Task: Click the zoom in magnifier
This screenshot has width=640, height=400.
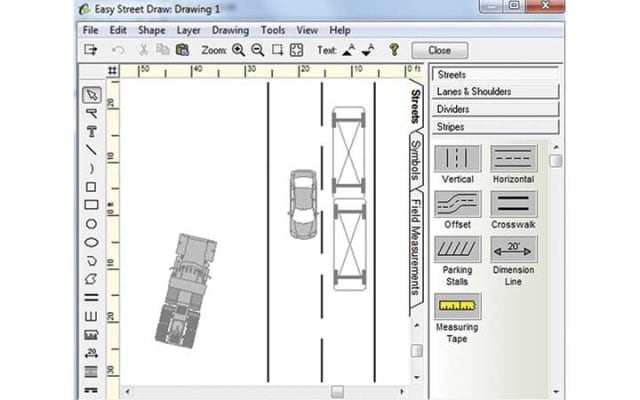Action: tap(238, 49)
